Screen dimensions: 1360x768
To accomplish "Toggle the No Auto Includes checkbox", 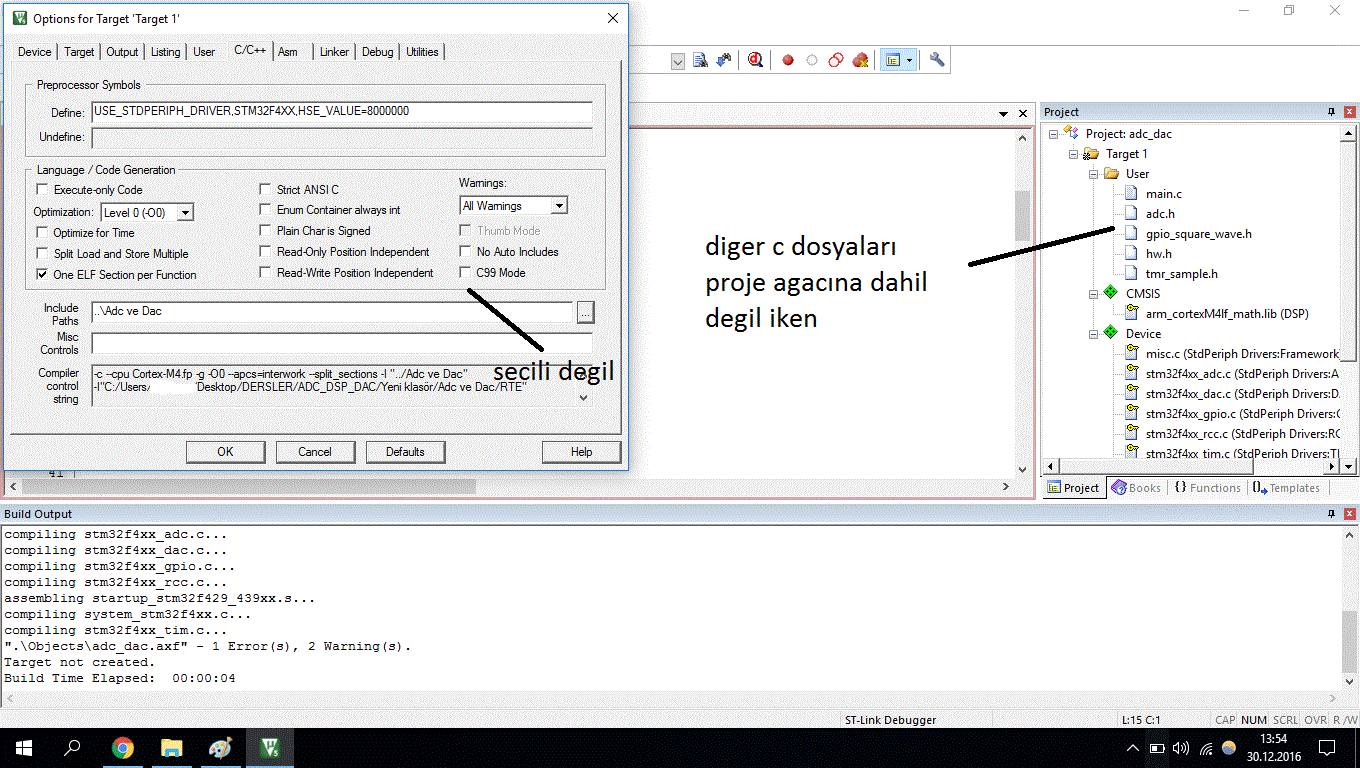I will 466,252.
